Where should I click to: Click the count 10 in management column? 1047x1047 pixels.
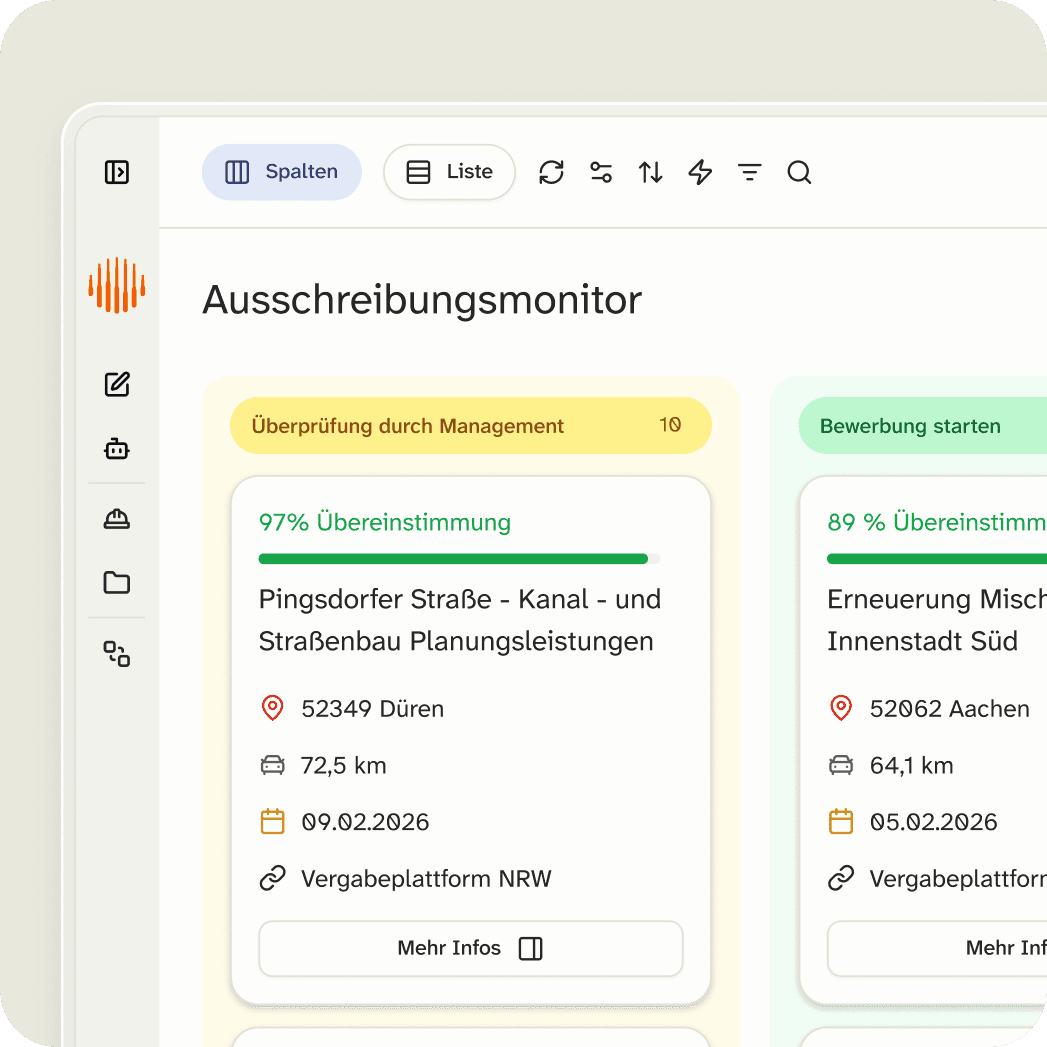point(670,425)
